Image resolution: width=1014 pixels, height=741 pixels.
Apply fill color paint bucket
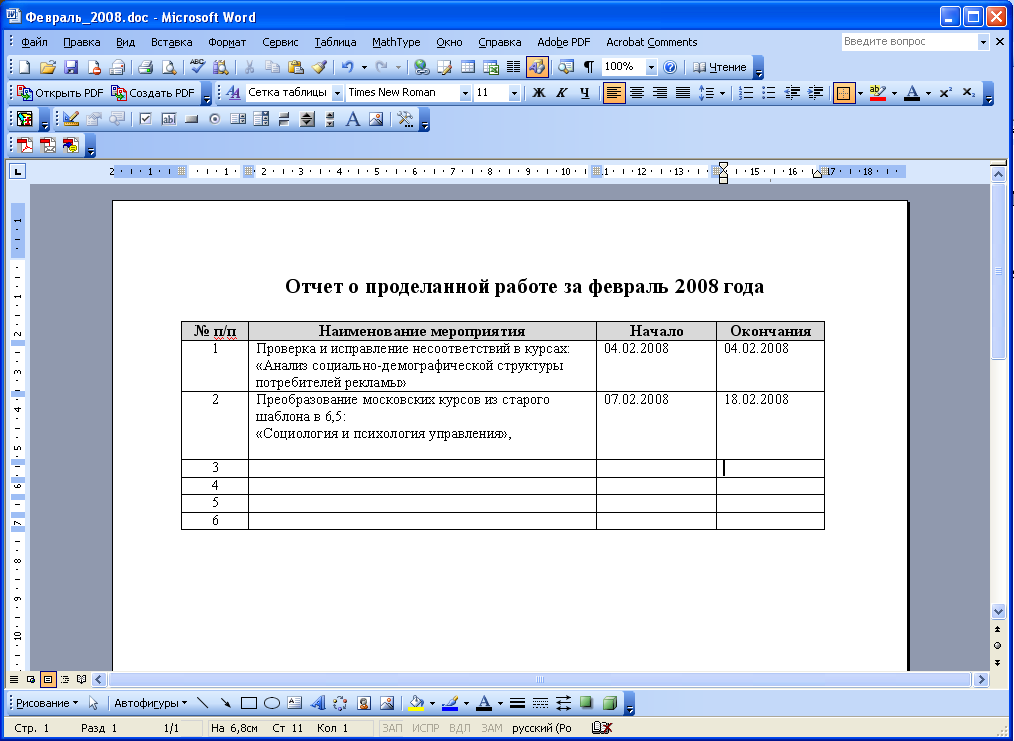point(416,703)
